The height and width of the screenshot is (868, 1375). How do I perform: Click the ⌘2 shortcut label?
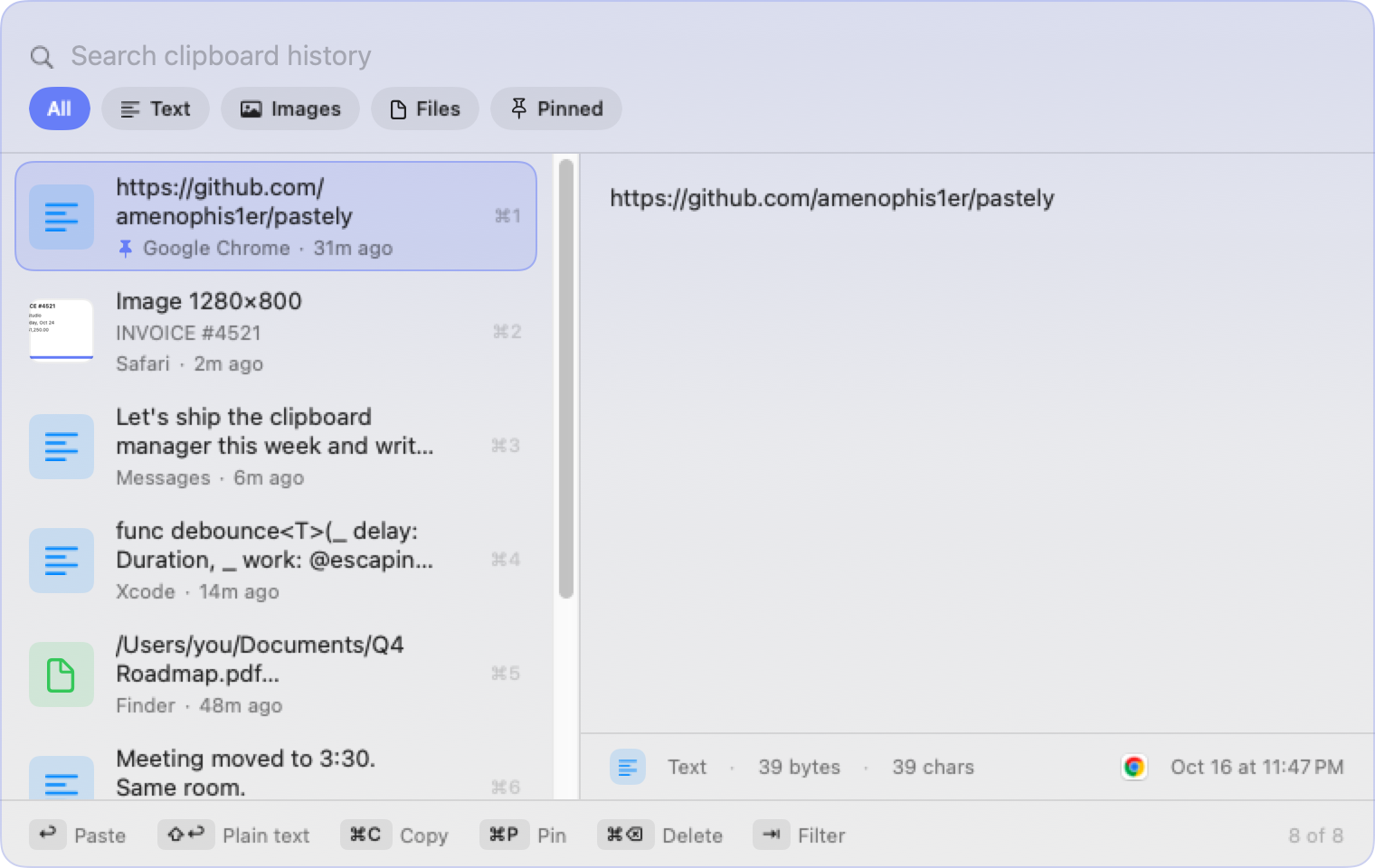[507, 332]
